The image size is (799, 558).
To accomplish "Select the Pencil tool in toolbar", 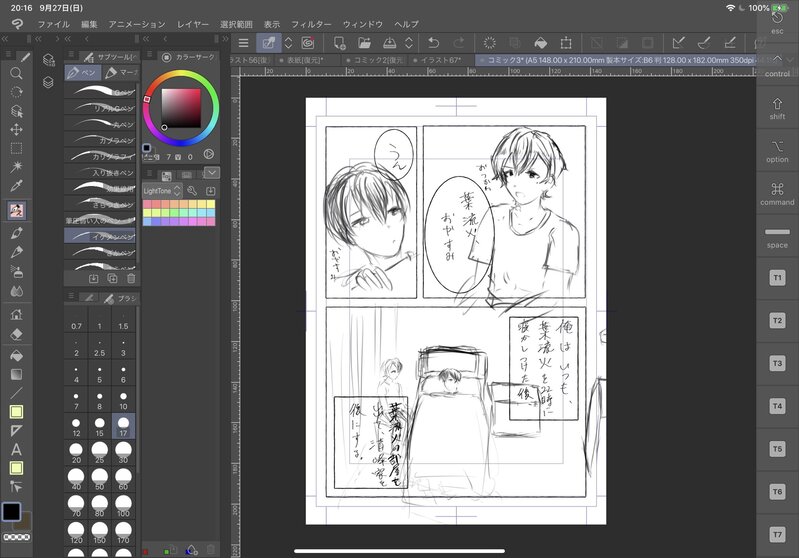I will pos(16,252).
